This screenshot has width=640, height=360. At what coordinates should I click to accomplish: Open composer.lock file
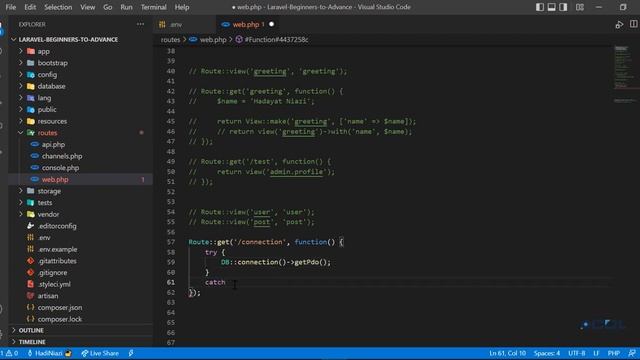[60, 319]
